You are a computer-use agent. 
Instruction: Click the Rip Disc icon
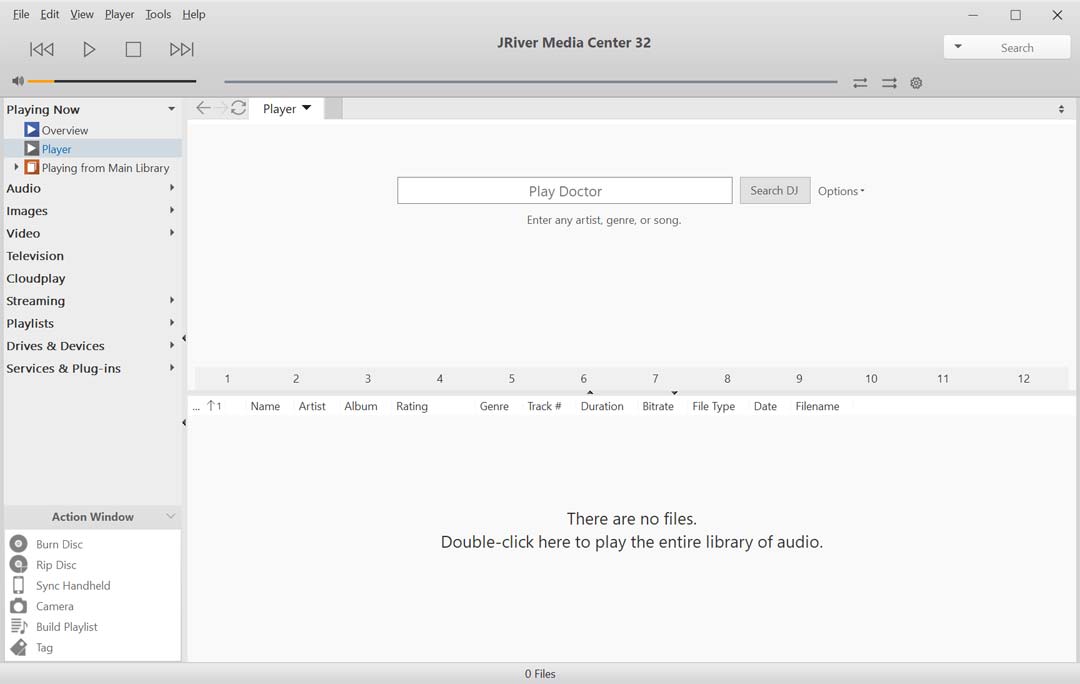coord(19,564)
